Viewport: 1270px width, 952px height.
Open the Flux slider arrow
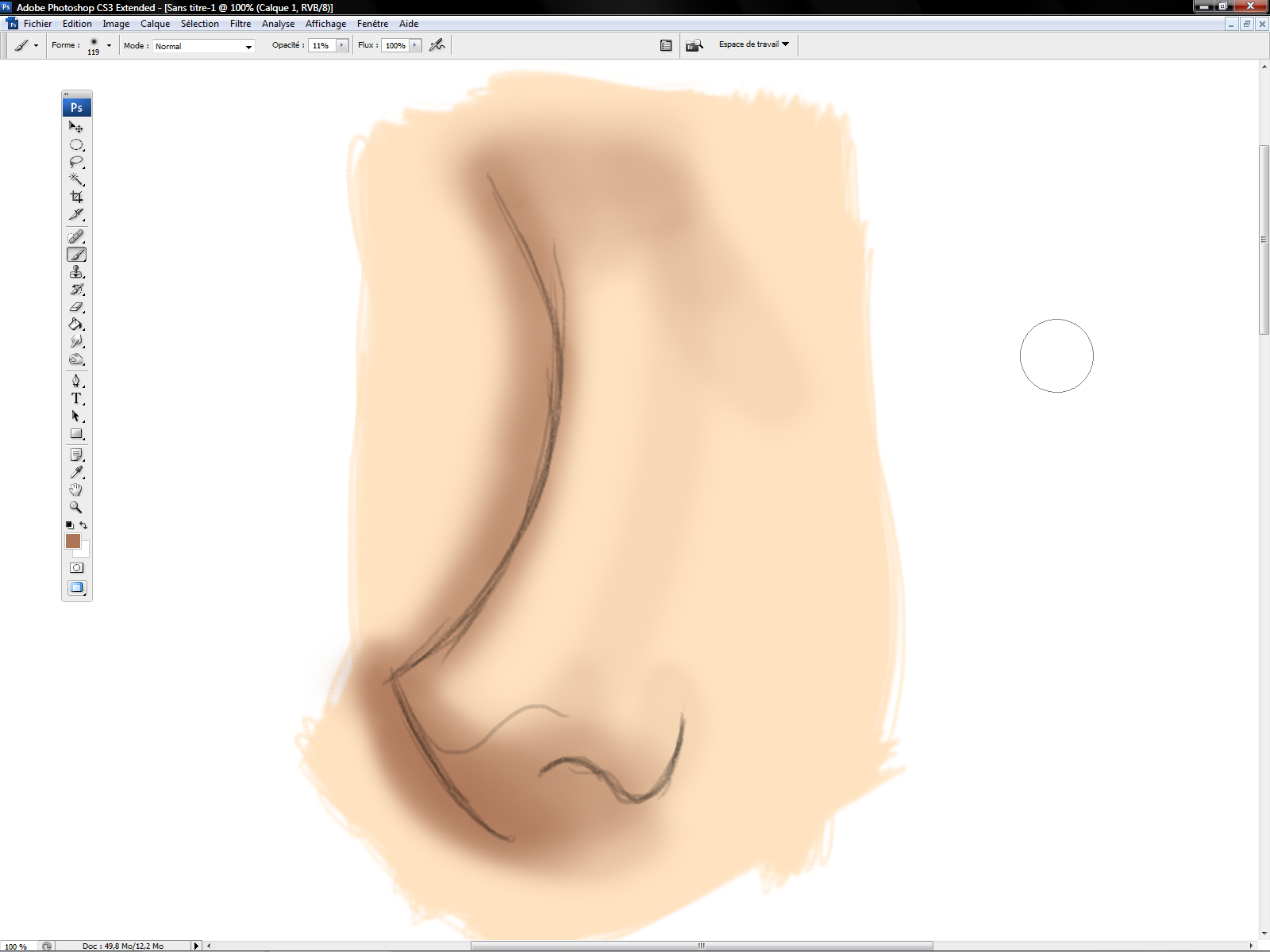coord(415,45)
